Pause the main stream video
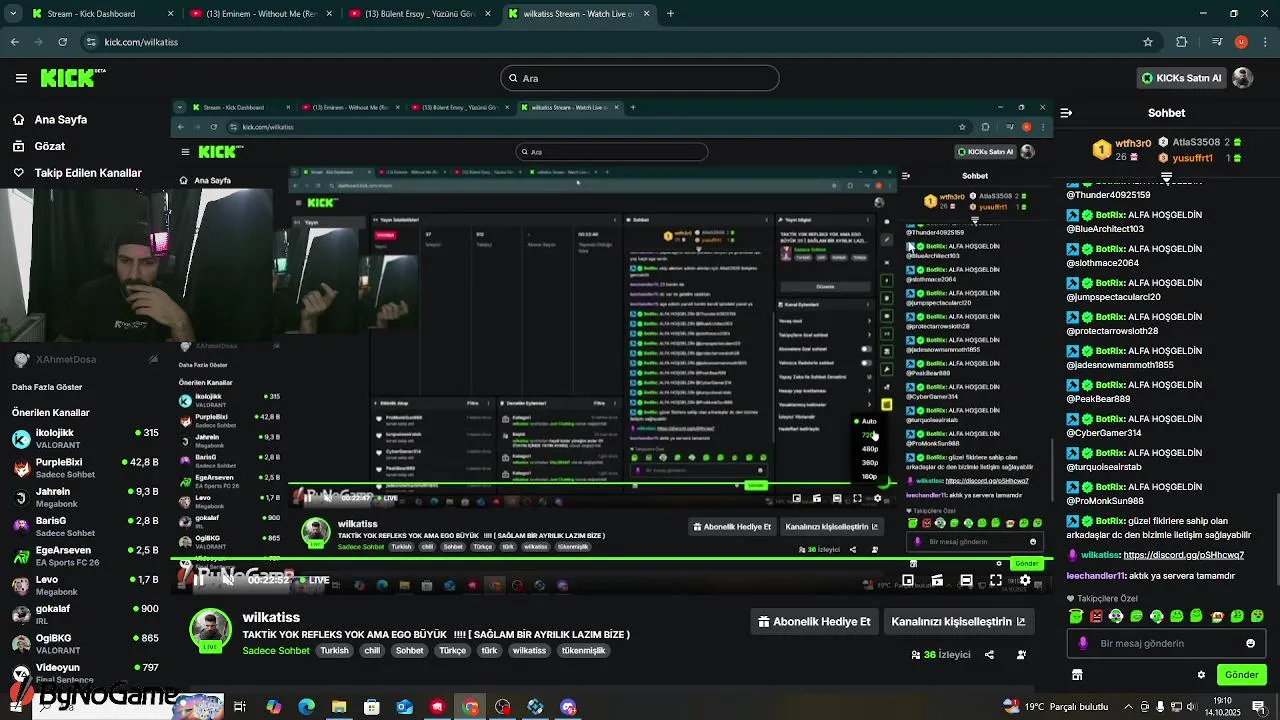Image resolution: width=1280 pixels, height=720 pixels. point(200,579)
